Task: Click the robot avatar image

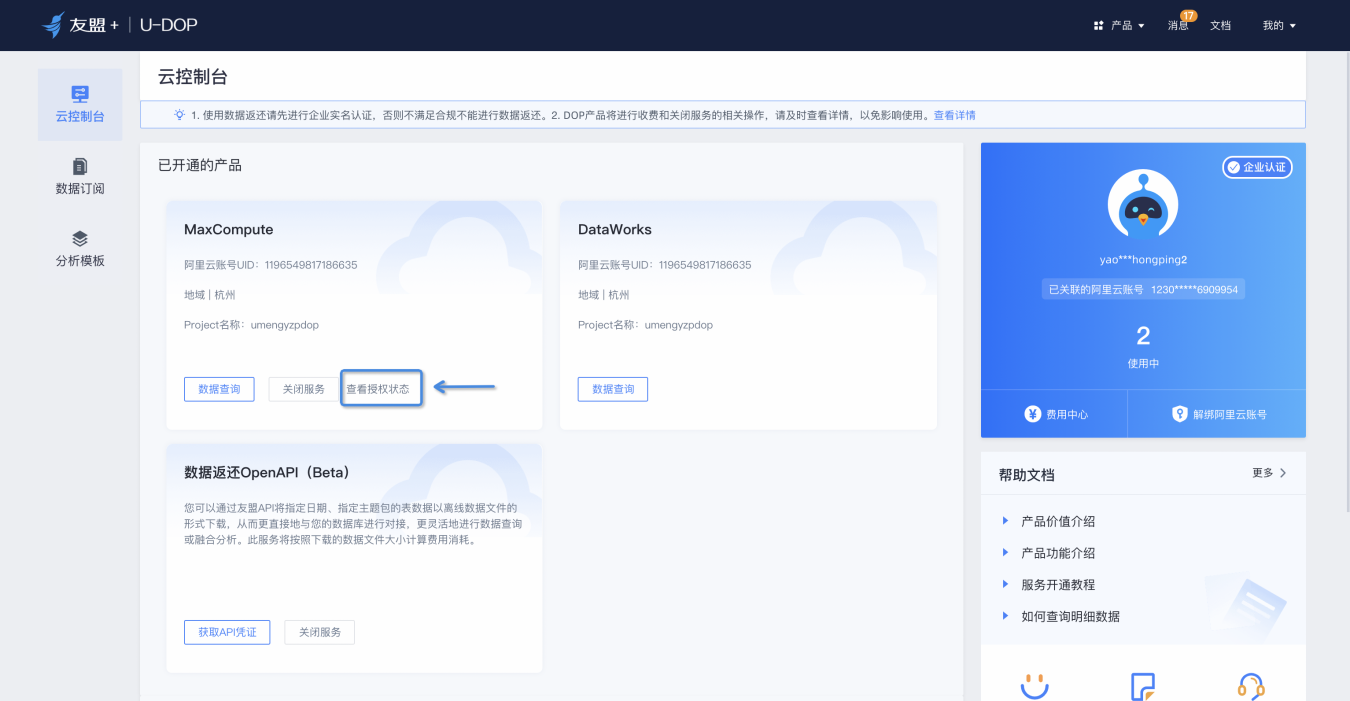Action: point(1142,205)
